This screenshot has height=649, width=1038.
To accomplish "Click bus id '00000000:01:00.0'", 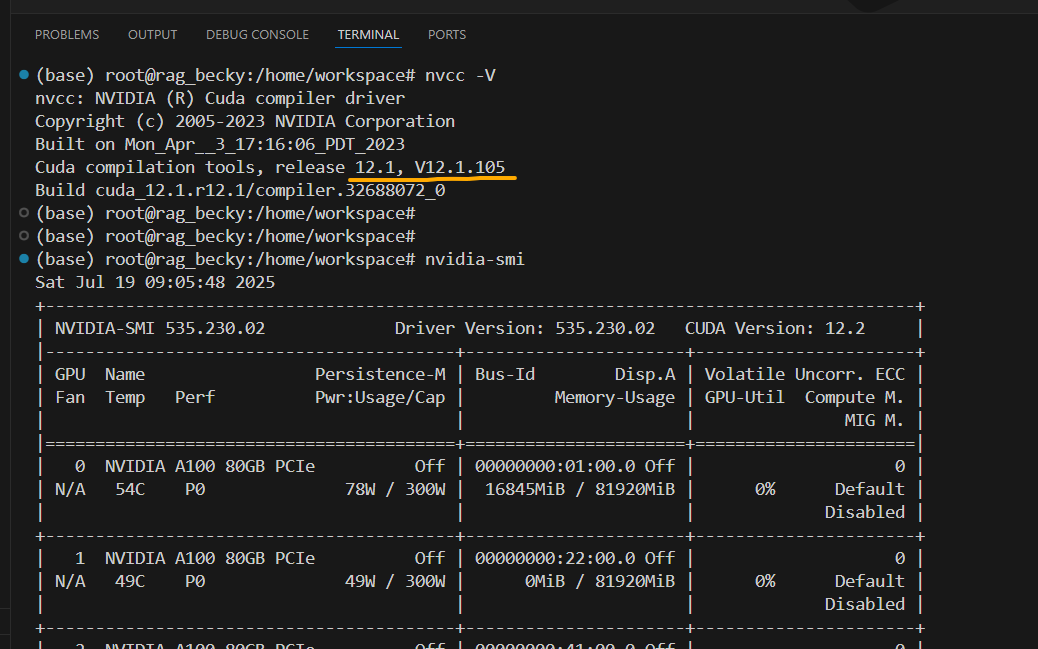I will coord(555,466).
